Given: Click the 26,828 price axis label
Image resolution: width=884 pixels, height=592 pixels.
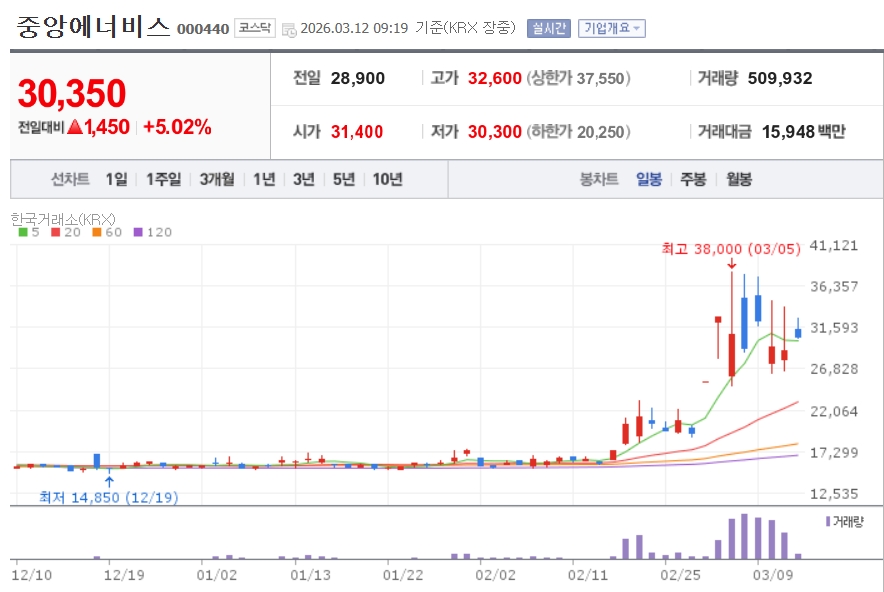Looking at the screenshot, I should [834, 369].
